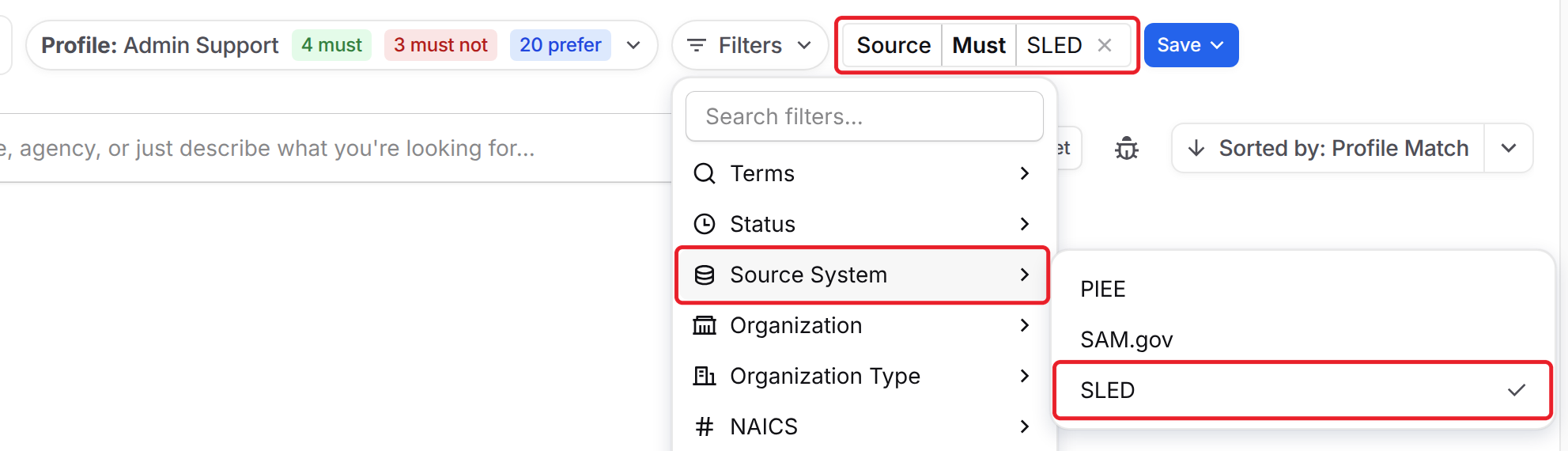Toggle the checked SLED source option
The width and height of the screenshot is (1568, 451).
click(1302, 390)
